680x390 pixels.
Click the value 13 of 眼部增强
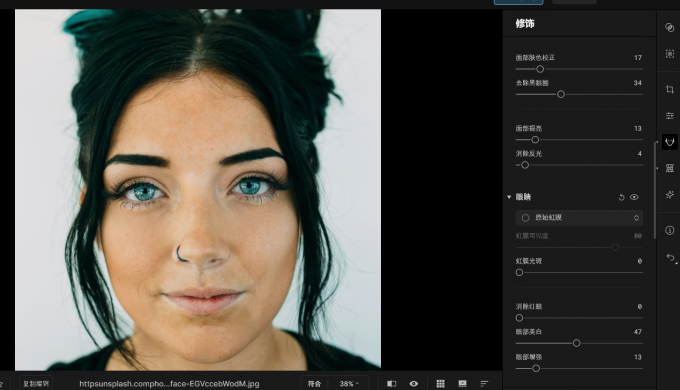(x=638, y=357)
